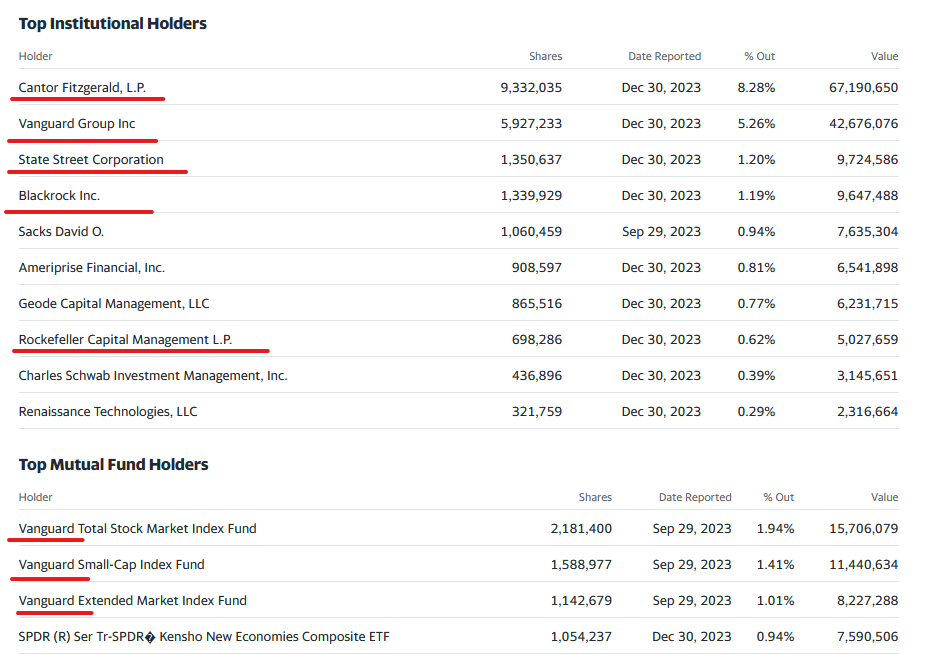Click the Sacks David O. holder name
Viewport: 929px width, 655px height.
[x=61, y=232]
